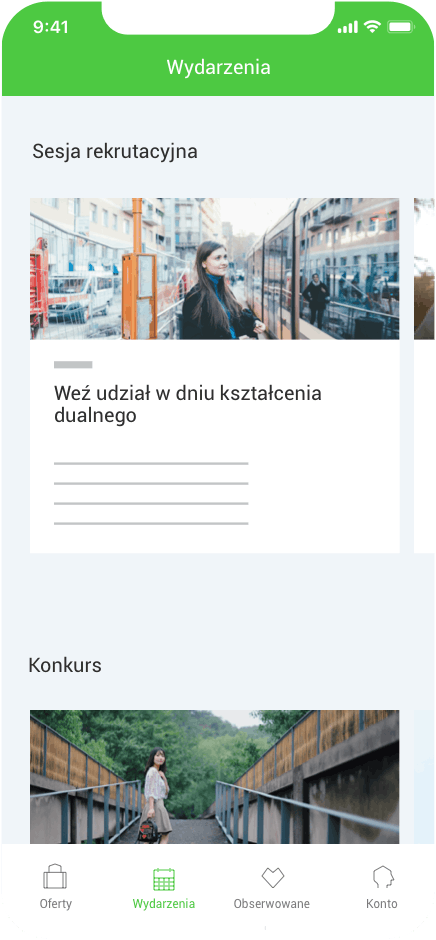
Task: Check the cellular signal bars icon
Action: [348, 28]
